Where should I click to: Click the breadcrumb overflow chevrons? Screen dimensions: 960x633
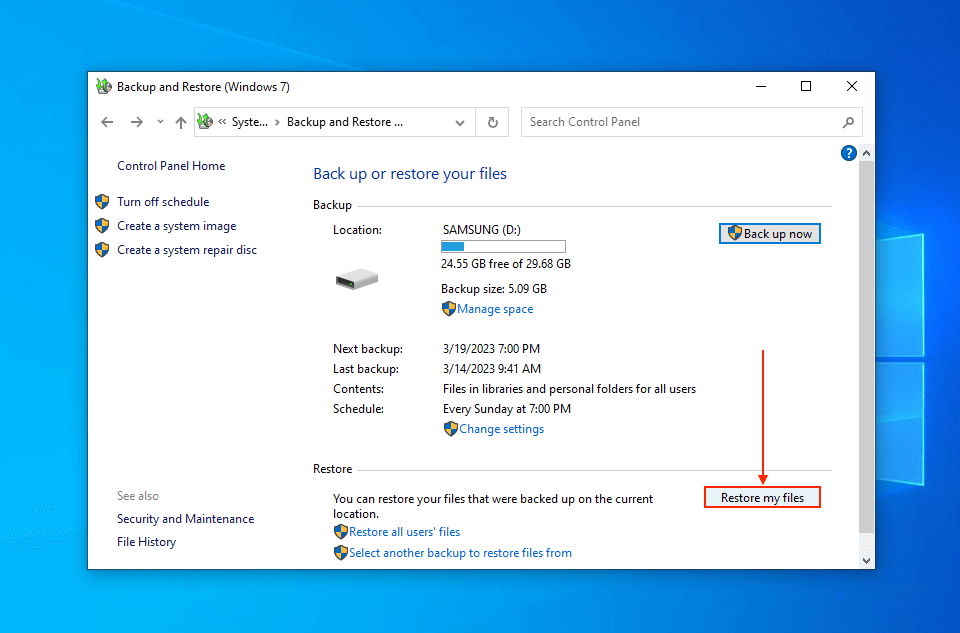pyautogui.click(x=221, y=122)
